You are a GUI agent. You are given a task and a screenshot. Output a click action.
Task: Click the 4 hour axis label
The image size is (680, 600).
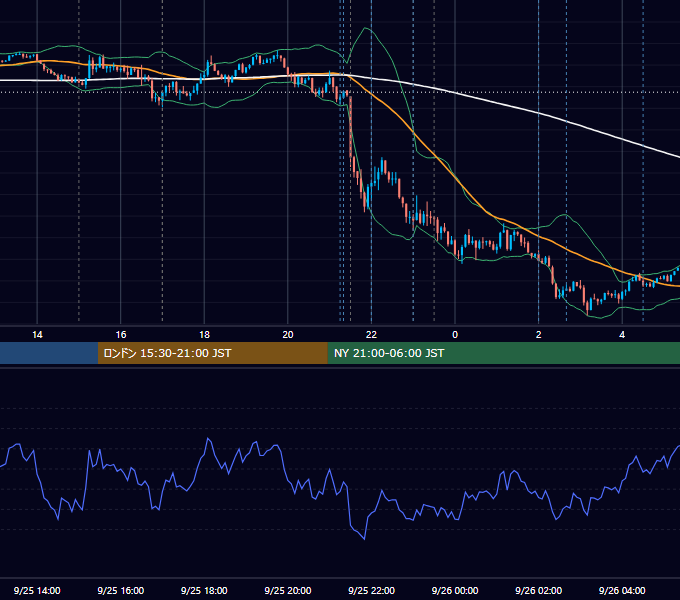pyautogui.click(x=622, y=335)
